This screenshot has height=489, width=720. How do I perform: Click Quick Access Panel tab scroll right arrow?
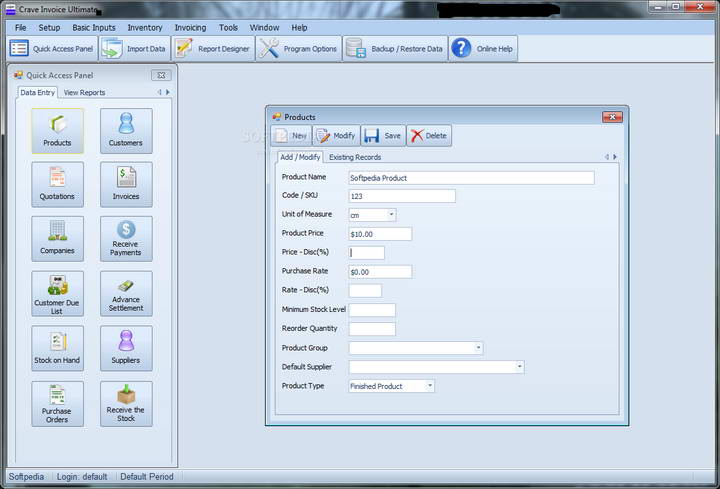pos(168,92)
